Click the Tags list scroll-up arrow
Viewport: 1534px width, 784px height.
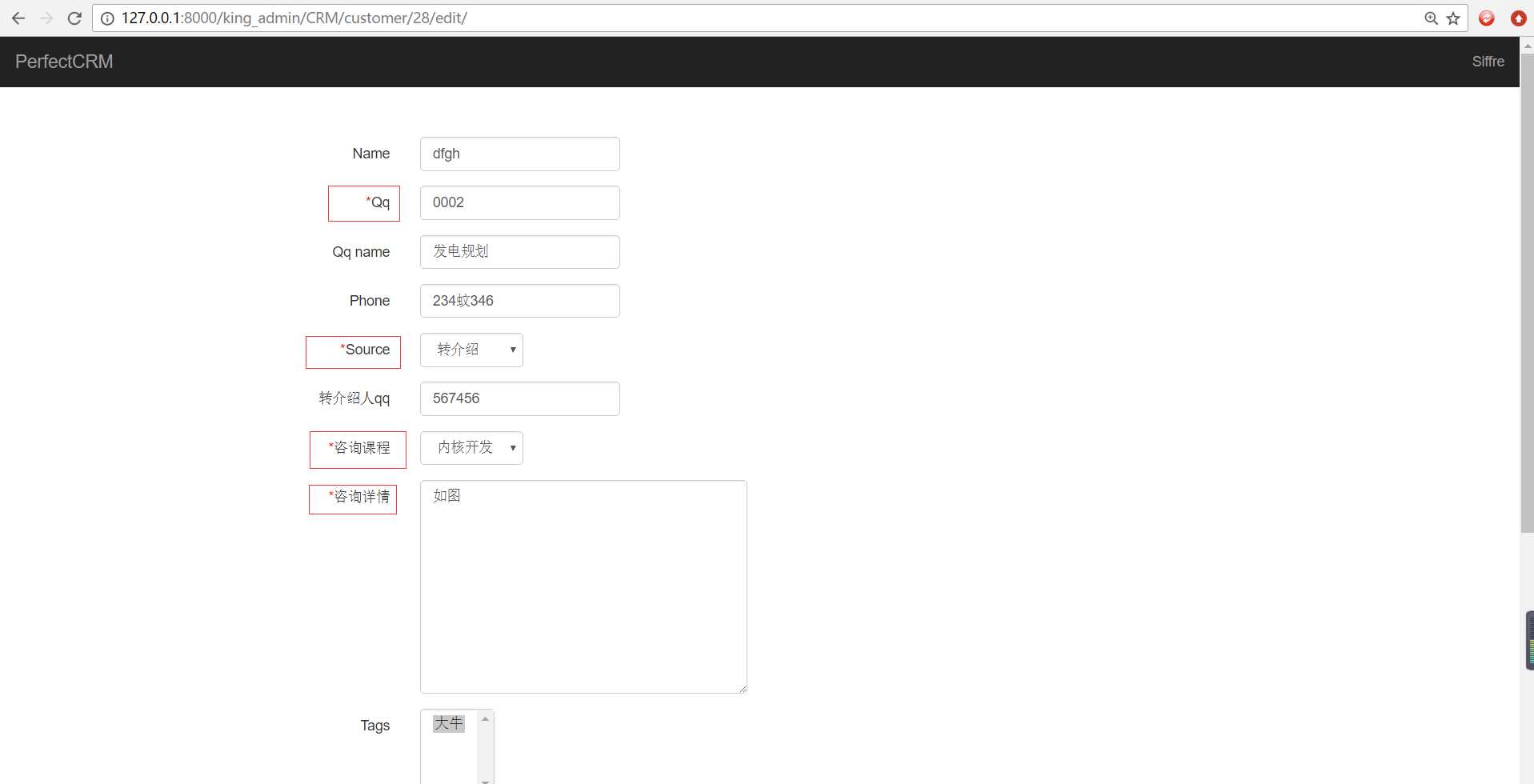tap(485, 719)
